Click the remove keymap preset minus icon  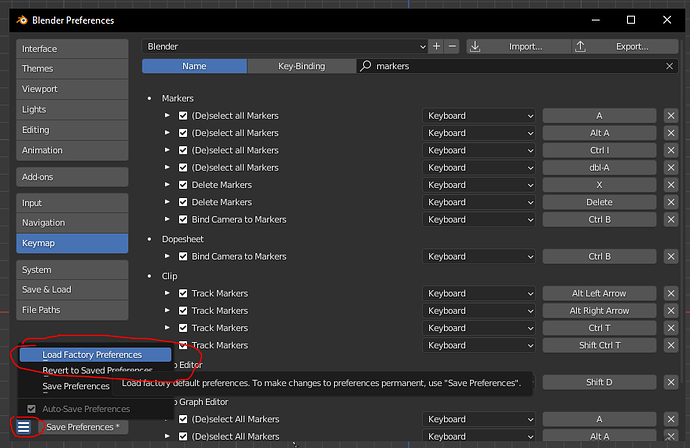coord(452,46)
